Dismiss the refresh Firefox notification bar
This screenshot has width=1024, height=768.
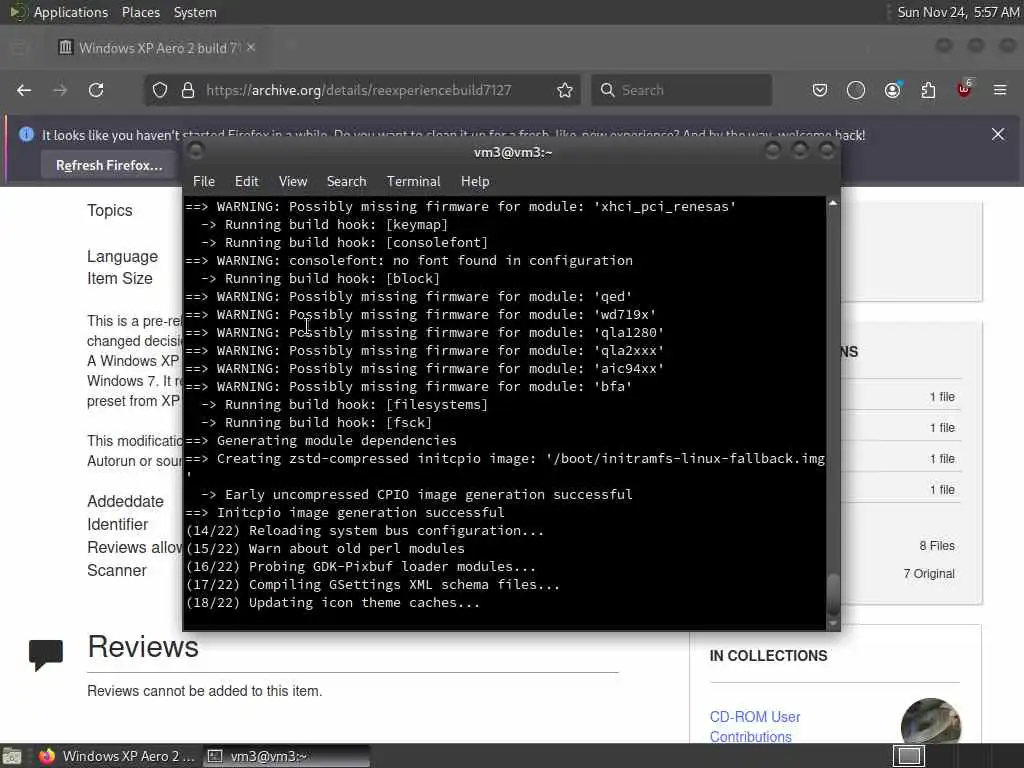[x=998, y=135]
